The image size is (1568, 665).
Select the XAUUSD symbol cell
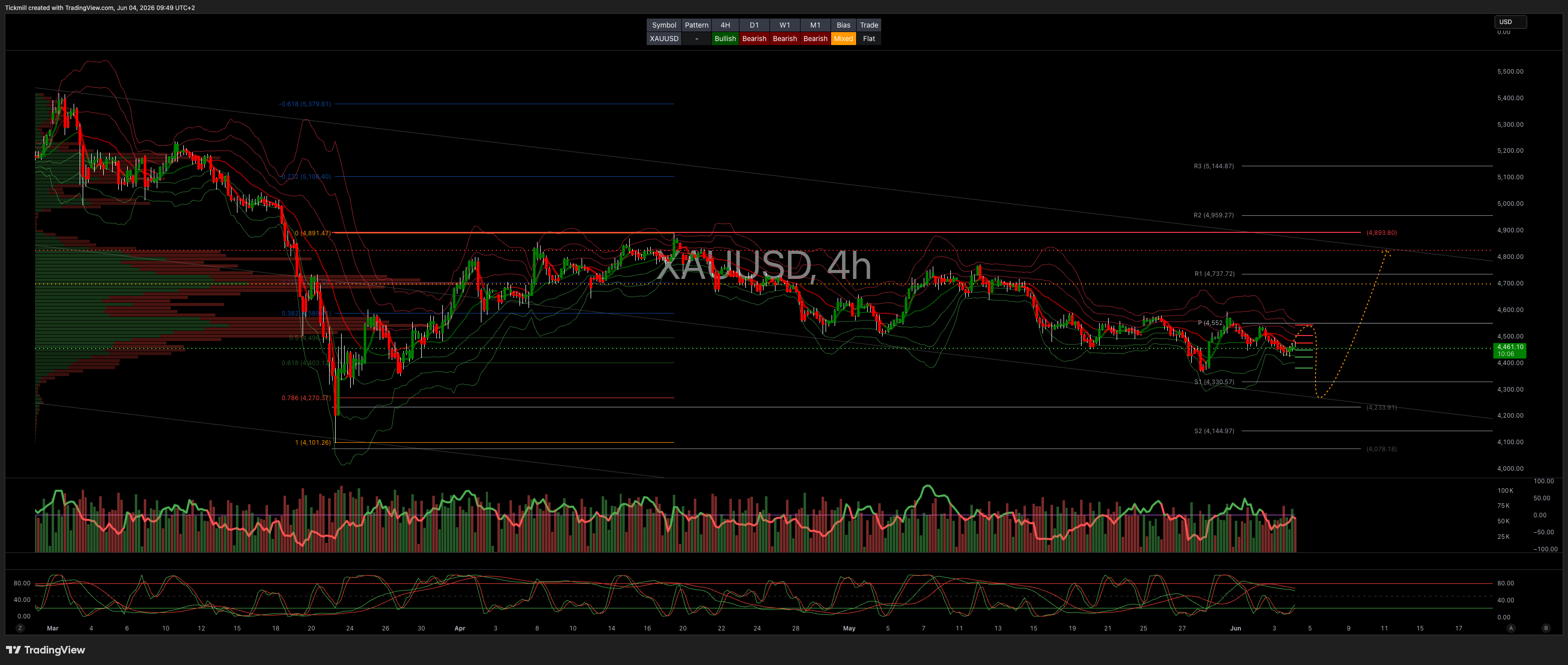pos(663,39)
